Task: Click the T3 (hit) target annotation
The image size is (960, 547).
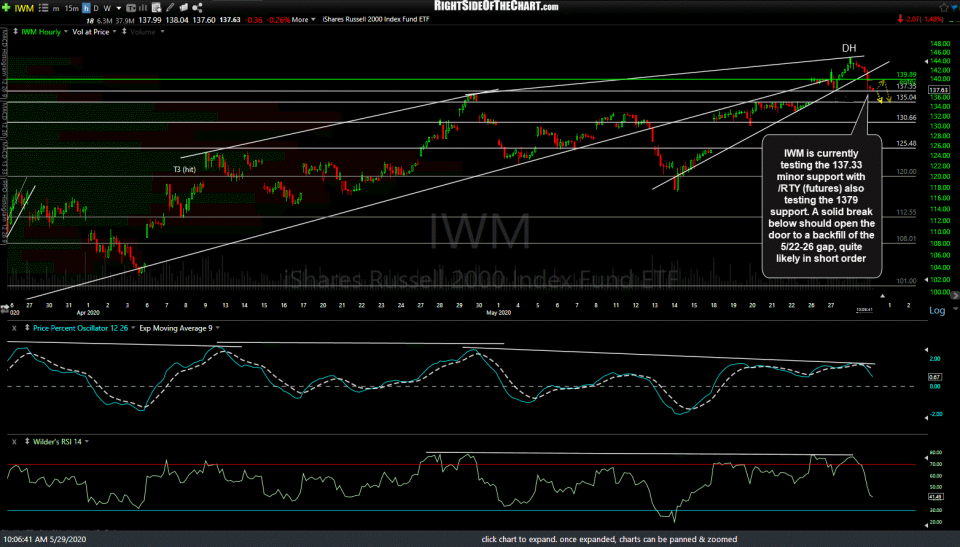Action: [184, 170]
